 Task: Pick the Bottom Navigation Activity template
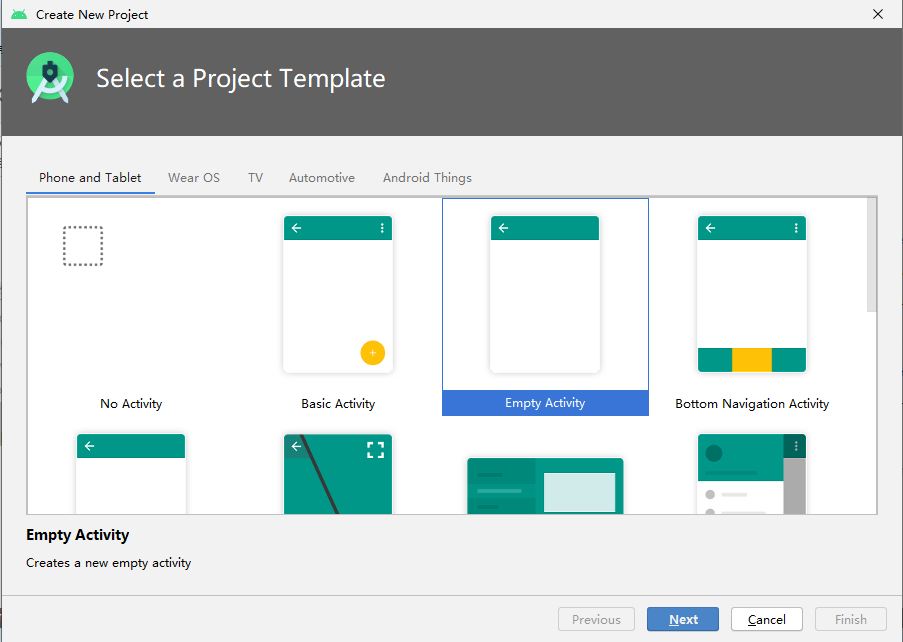[752, 294]
